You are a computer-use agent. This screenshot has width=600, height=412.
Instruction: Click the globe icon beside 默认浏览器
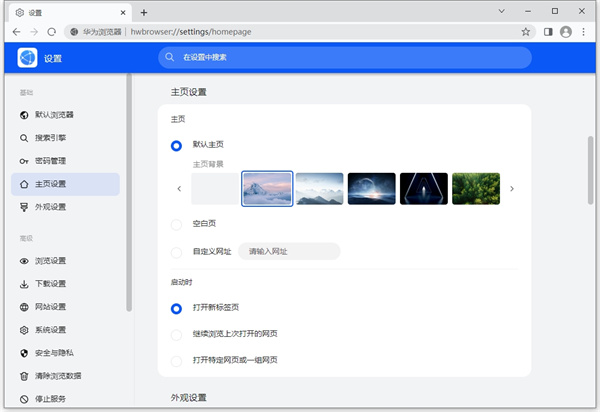[24, 115]
